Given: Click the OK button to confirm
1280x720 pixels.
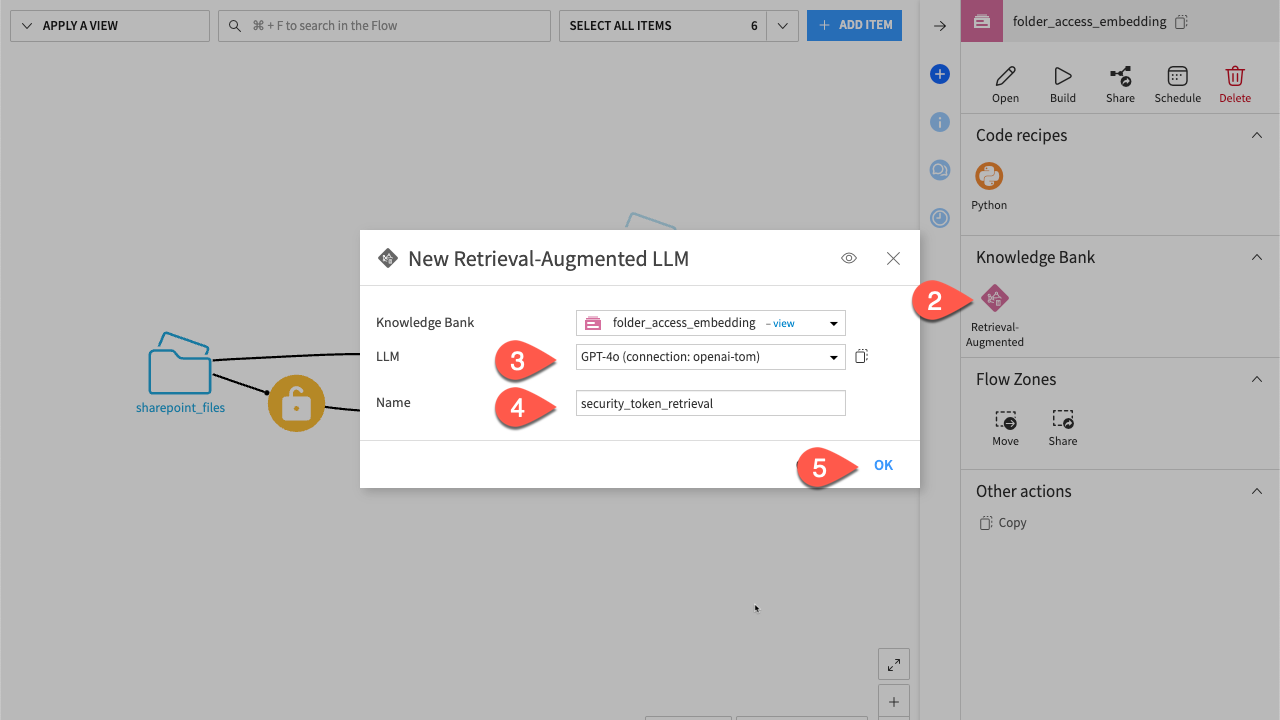Looking at the screenshot, I should pyautogui.click(x=883, y=464).
